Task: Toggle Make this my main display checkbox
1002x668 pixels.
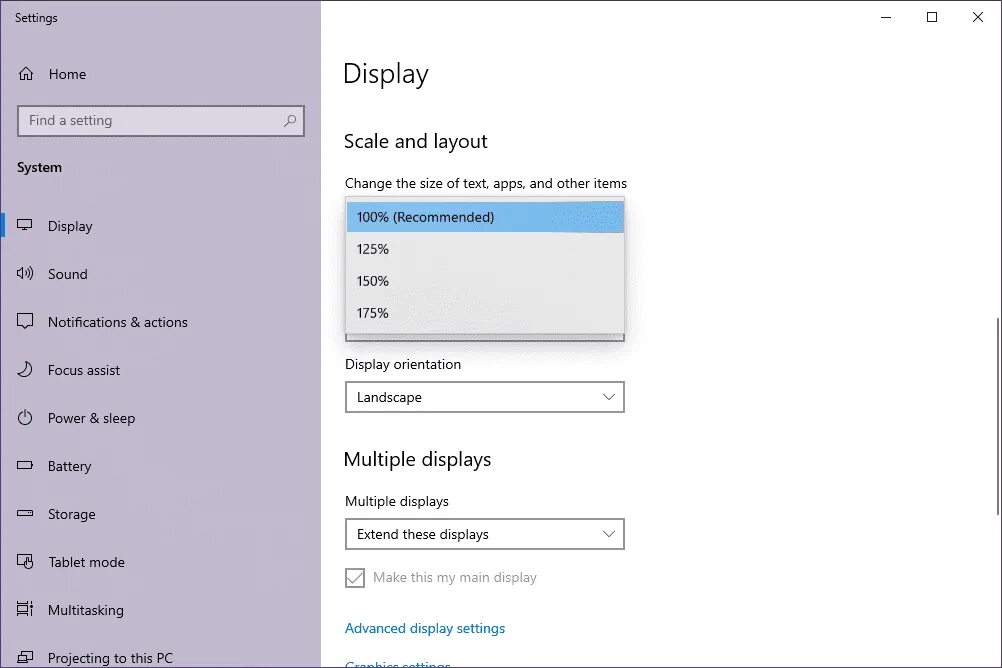Action: pos(355,577)
